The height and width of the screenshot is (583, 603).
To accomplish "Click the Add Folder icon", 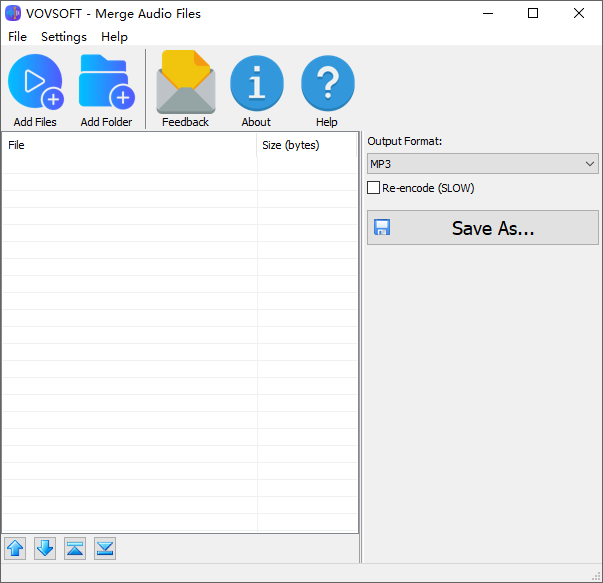I will [107, 82].
